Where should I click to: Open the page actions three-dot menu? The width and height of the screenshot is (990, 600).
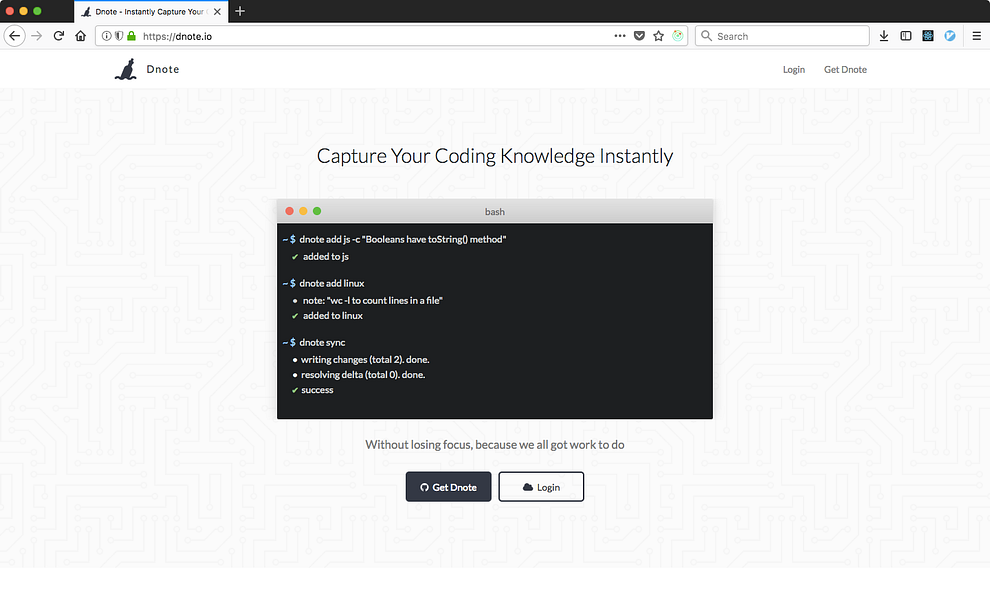[620, 36]
